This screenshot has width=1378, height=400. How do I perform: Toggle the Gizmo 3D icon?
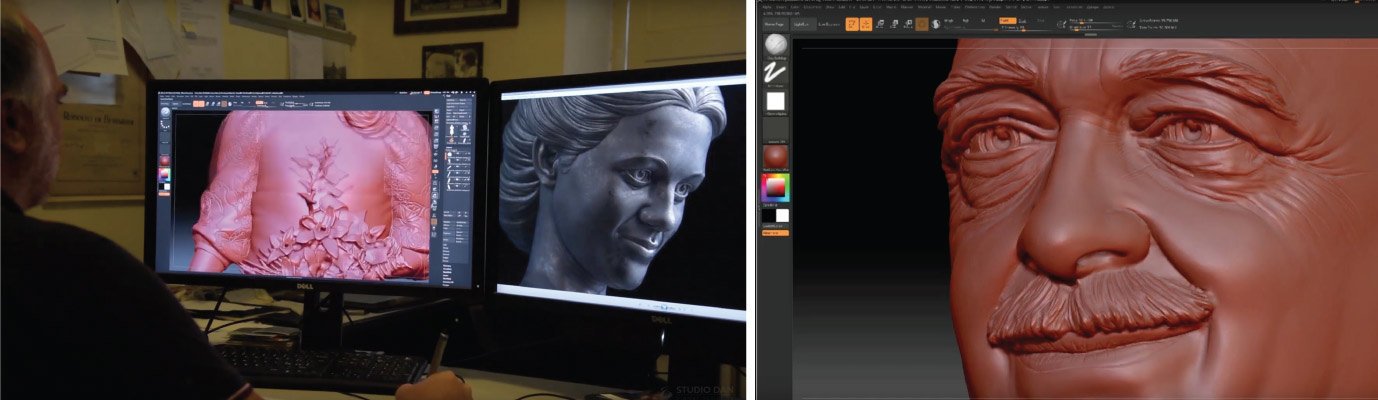[x=922, y=24]
